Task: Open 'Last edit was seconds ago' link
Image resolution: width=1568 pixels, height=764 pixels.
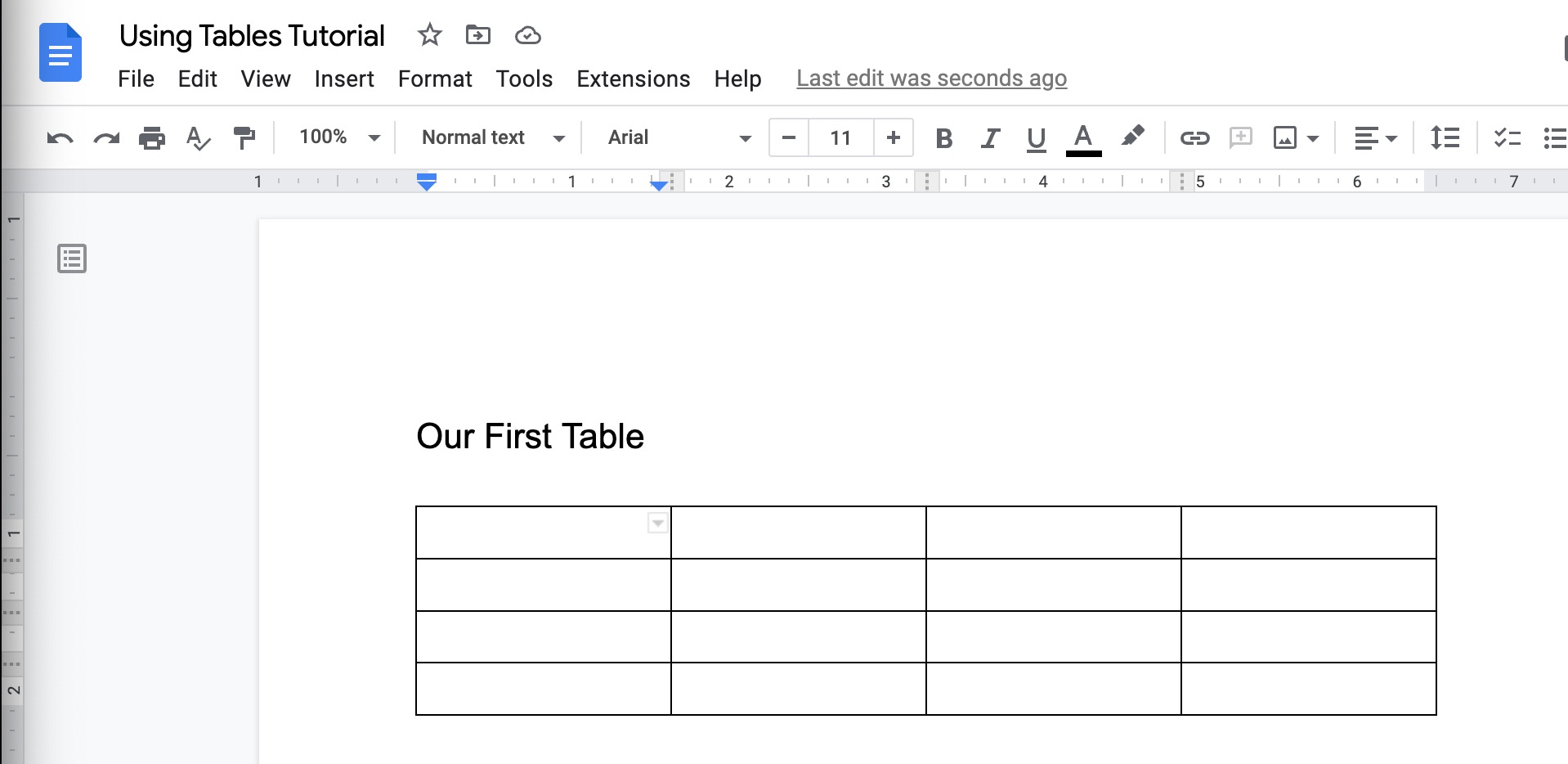Action: point(931,79)
